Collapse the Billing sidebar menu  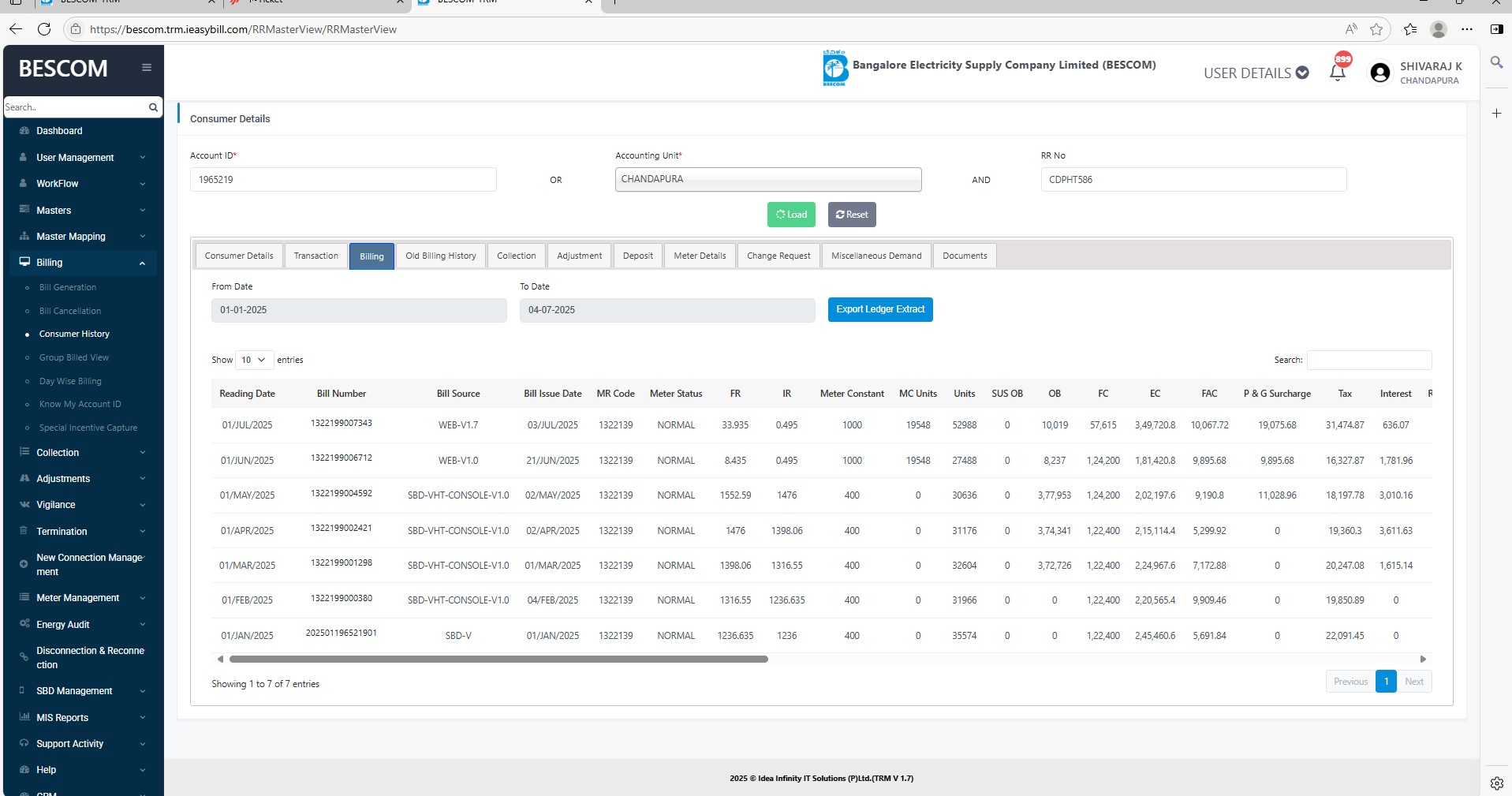click(83, 263)
